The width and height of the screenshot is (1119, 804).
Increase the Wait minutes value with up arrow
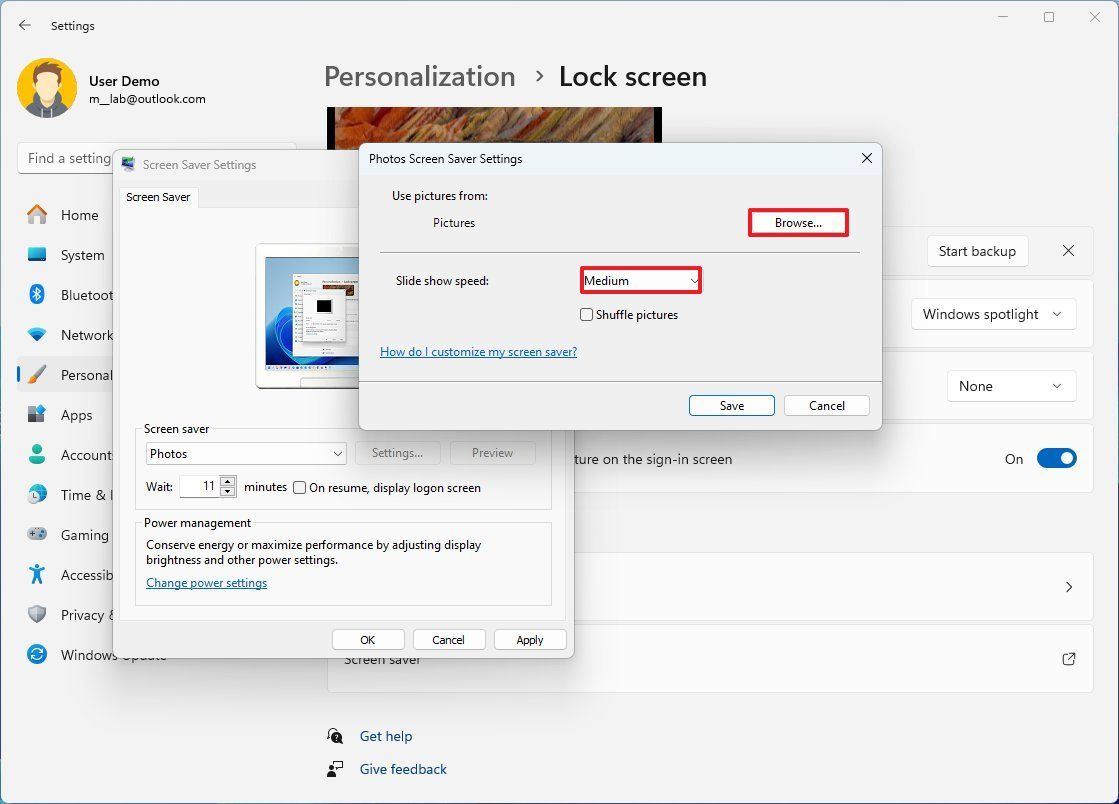click(x=228, y=482)
